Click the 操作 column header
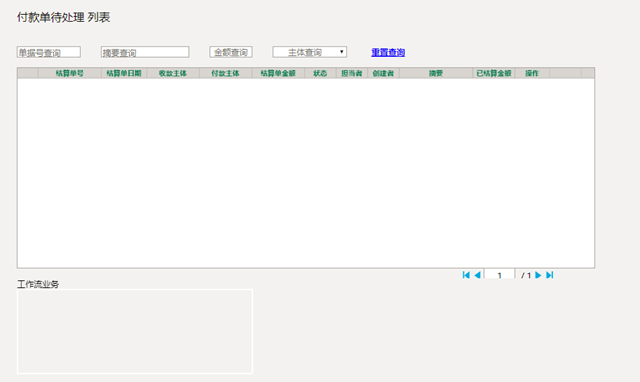 point(532,73)
